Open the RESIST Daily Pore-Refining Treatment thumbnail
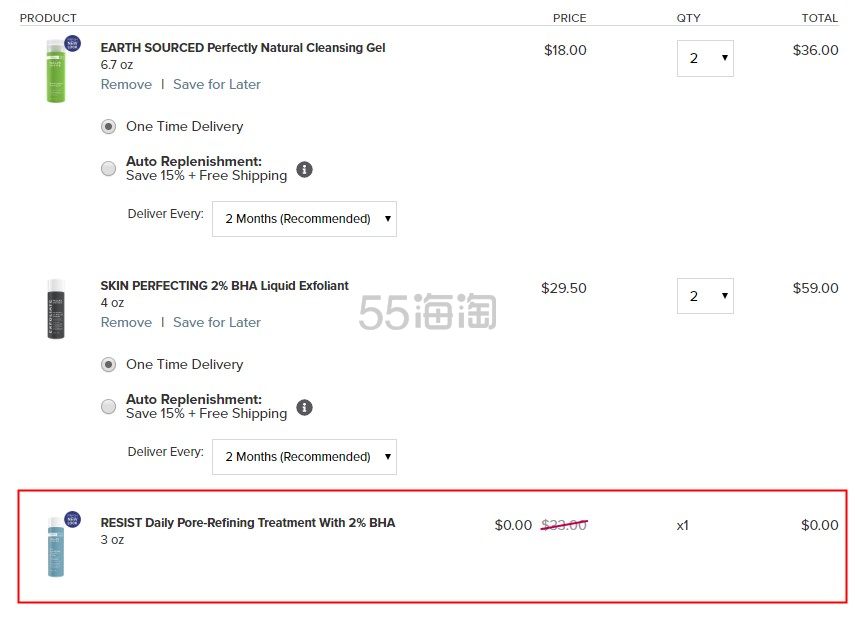Image resolution: width=855 pixels, height=624 pixels. 56,547
